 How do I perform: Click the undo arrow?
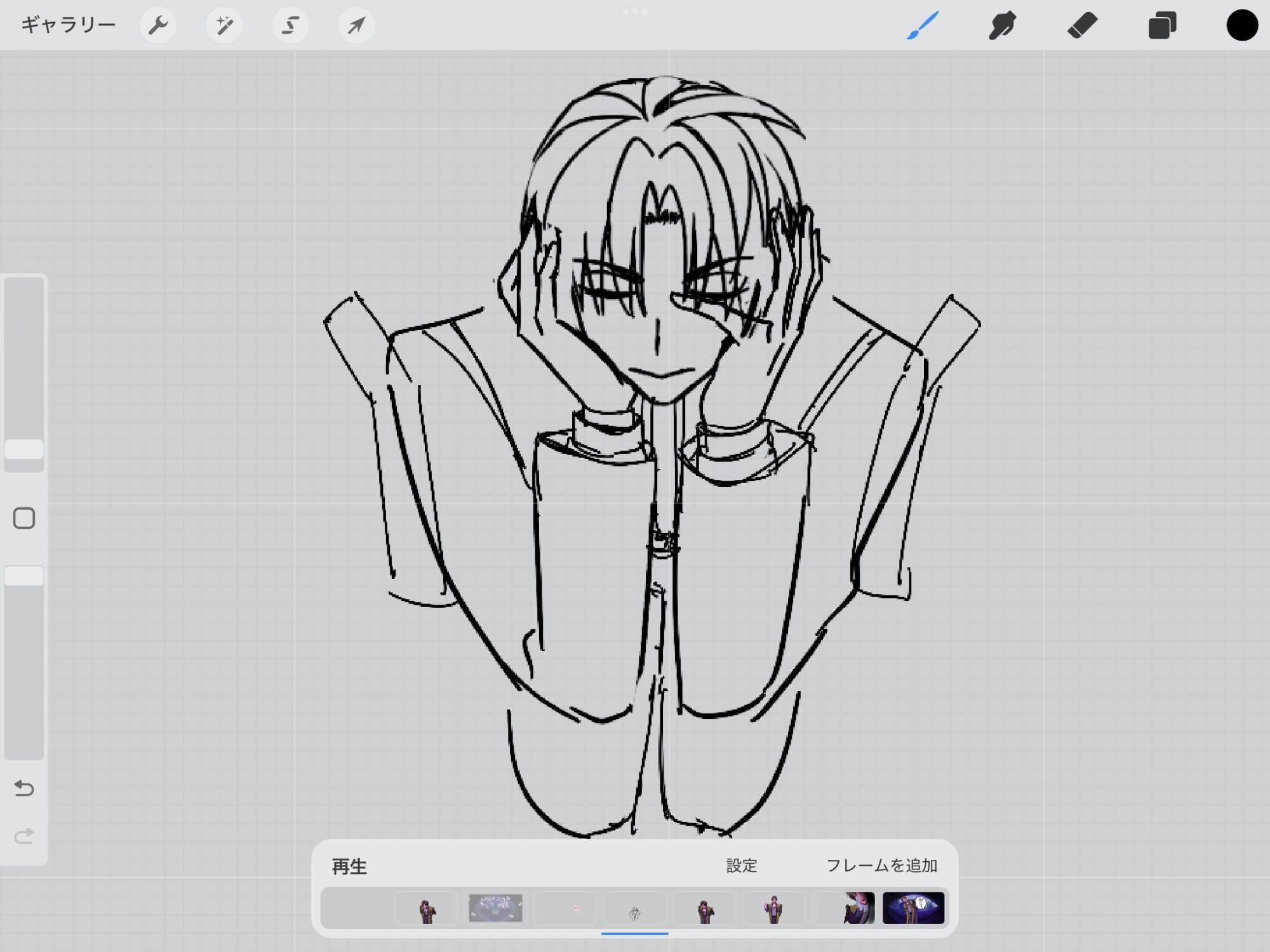[x=24, y=788]
